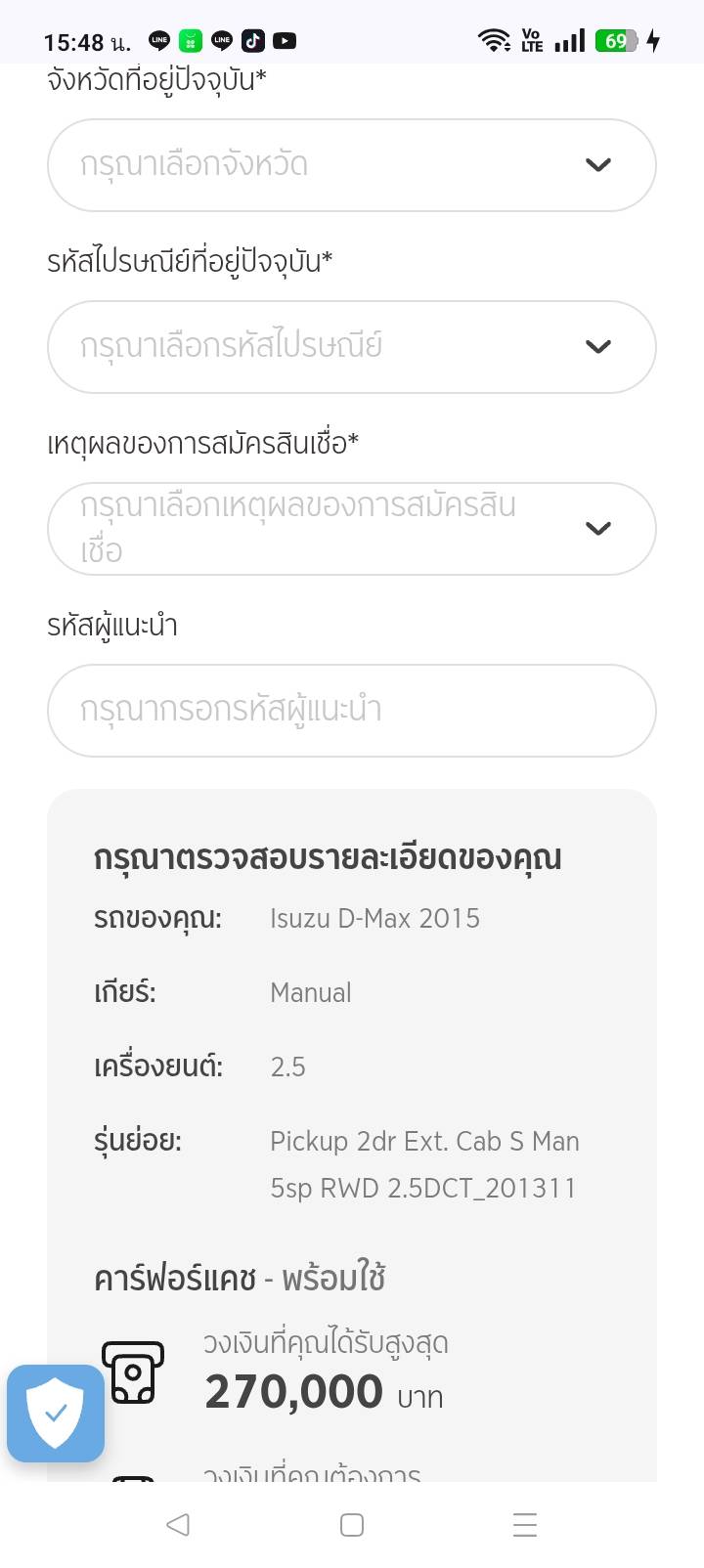Tap the TikTok notification icon in the status bar
The image size is (704, 1568).
click(253, 41)
